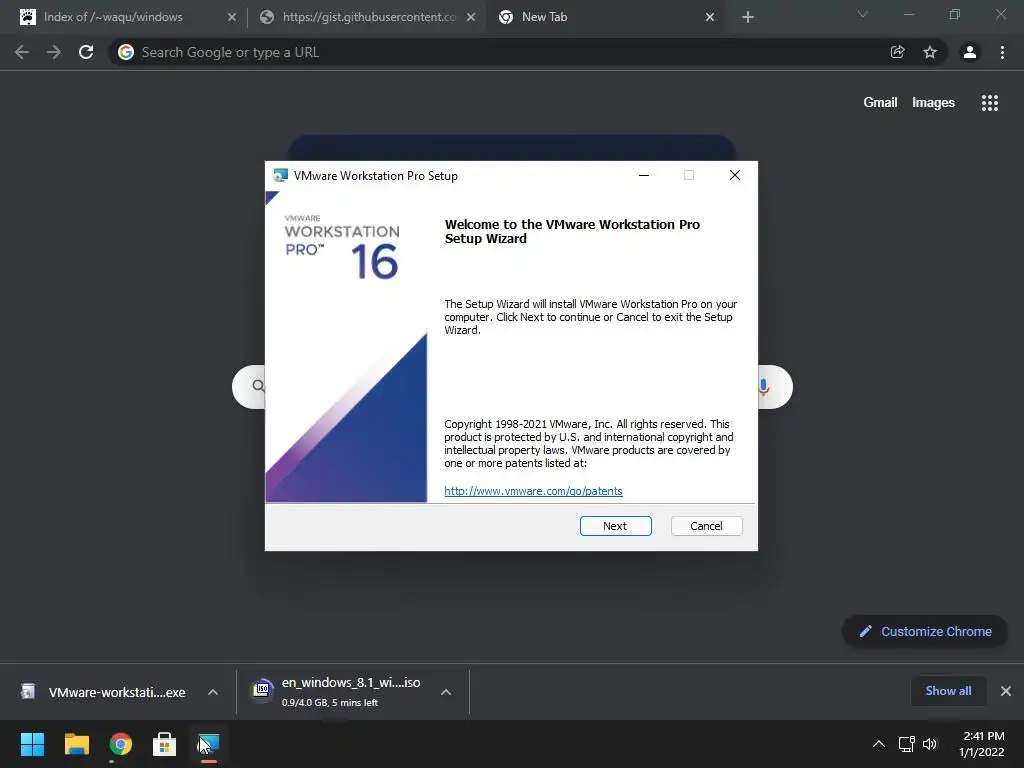
Task: Click Customize Chrome button
Action: pos(925,632)
